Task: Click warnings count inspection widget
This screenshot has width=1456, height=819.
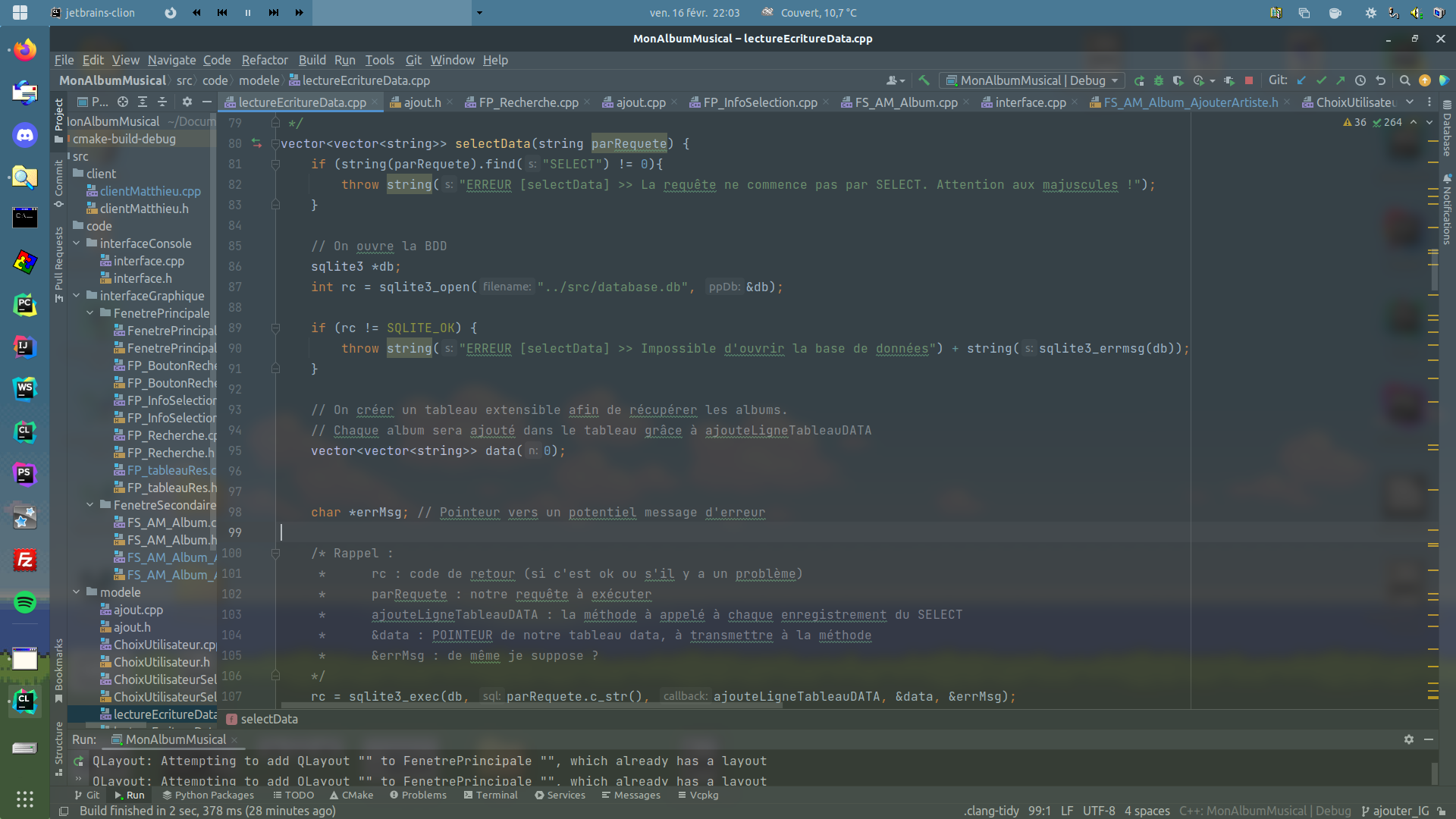Action: (1354, 122)
